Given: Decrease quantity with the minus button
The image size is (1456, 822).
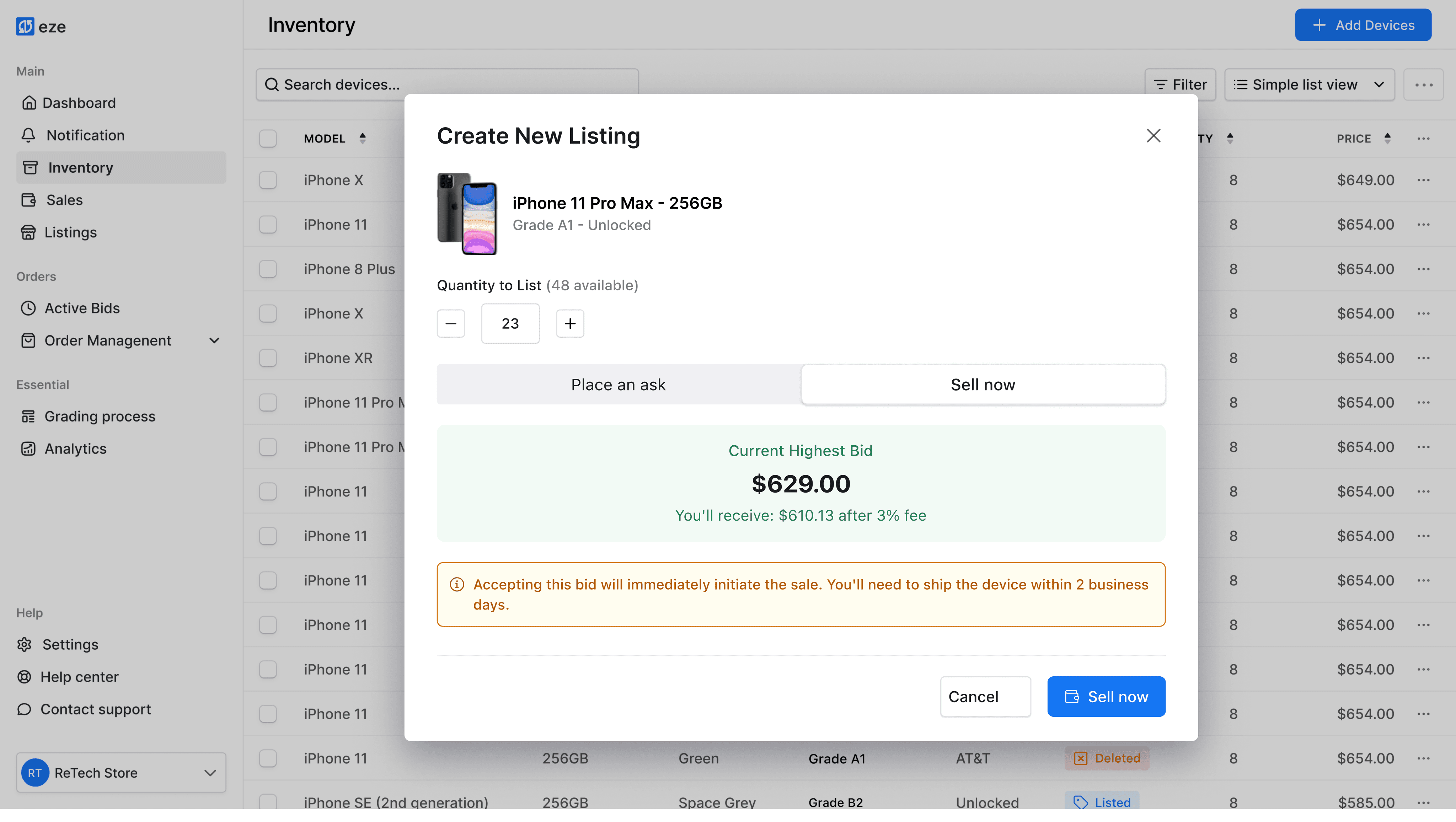Looking at the screenshot, I should coord(451,324).
